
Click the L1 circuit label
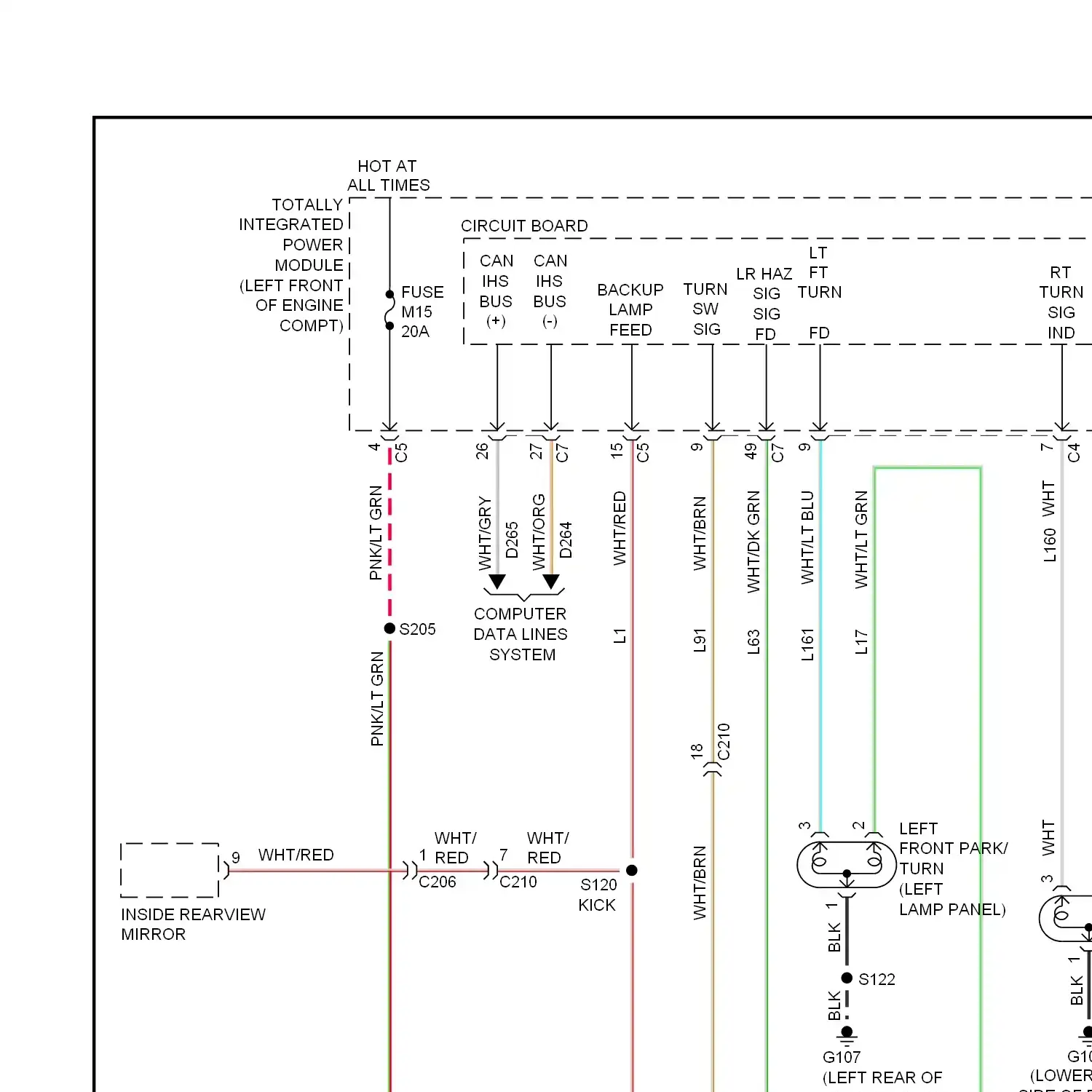click(x=620, y=636)
